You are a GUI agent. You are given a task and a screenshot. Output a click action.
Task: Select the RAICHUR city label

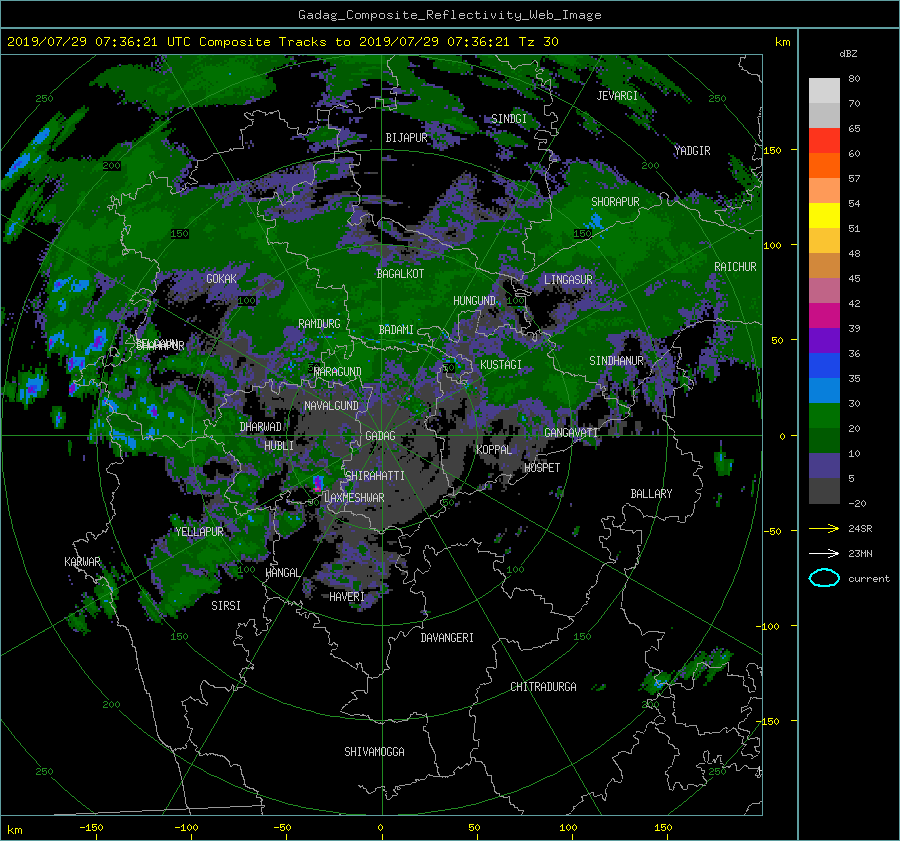tap(735, 267)
